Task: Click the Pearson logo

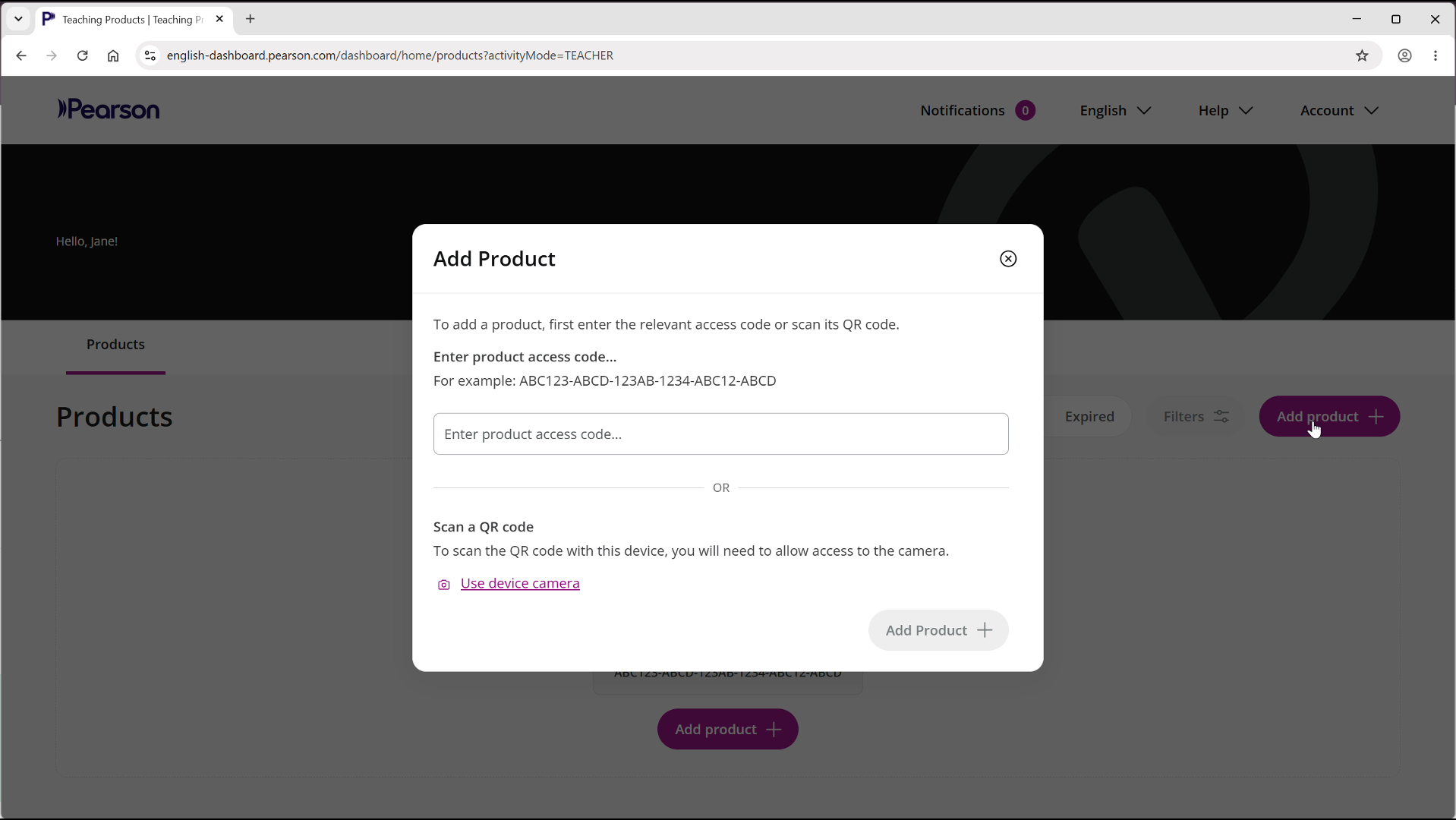Action: click(109, 110)
